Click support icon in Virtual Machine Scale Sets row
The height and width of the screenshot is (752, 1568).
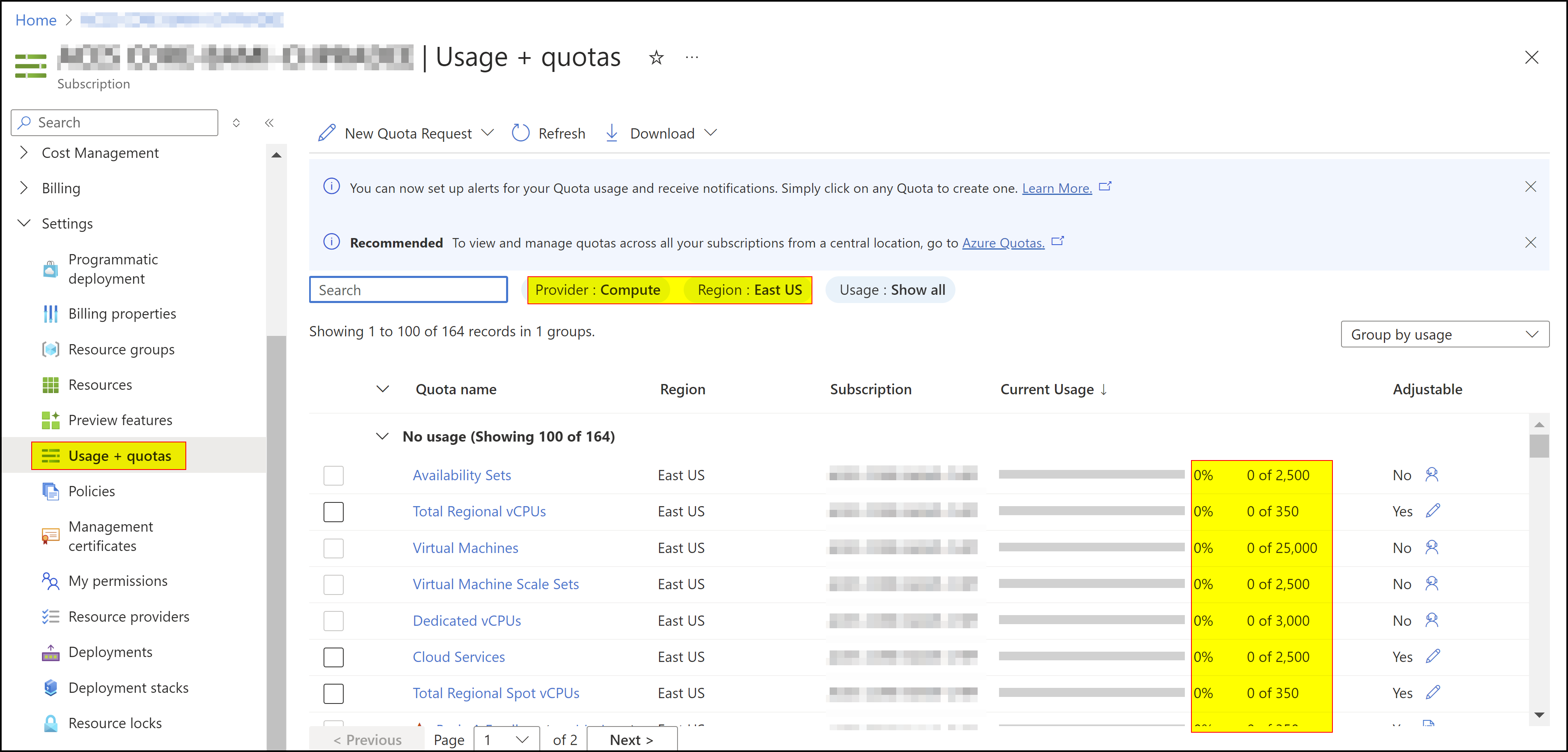tap(1431, 583)
